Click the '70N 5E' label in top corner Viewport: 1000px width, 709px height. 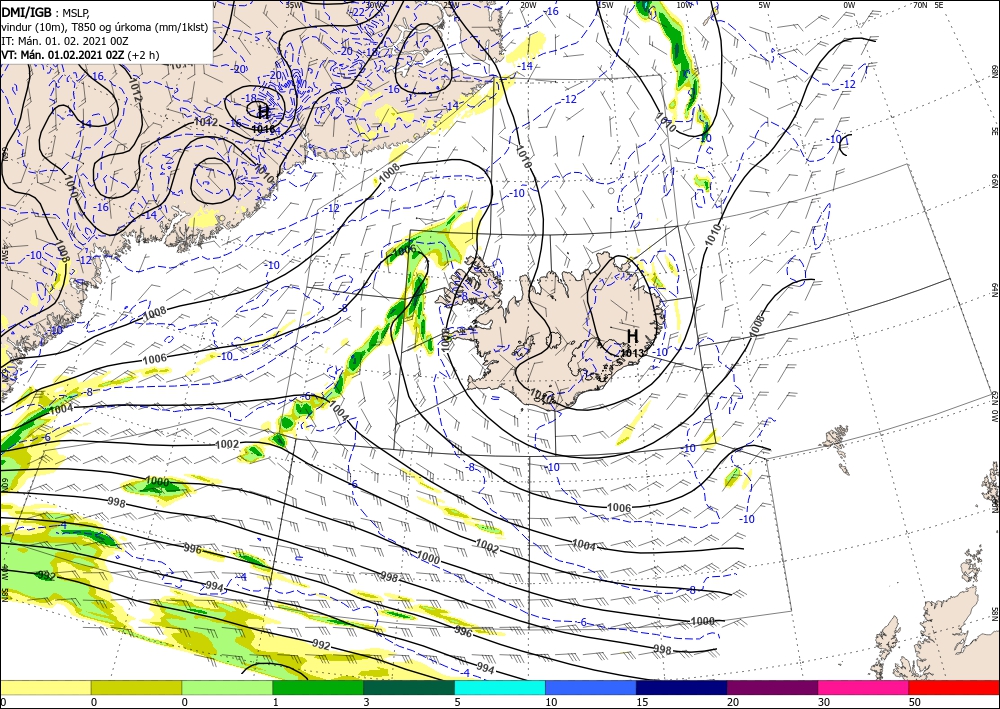(x=928, y=5)
